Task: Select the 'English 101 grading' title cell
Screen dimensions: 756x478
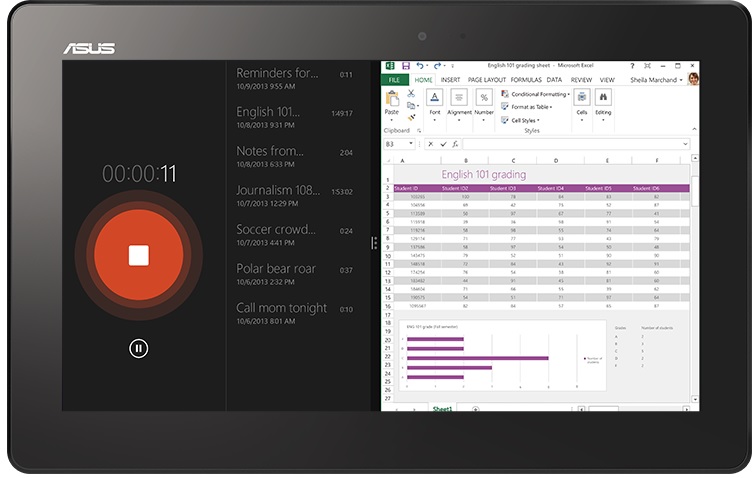Action: [484, 175]
